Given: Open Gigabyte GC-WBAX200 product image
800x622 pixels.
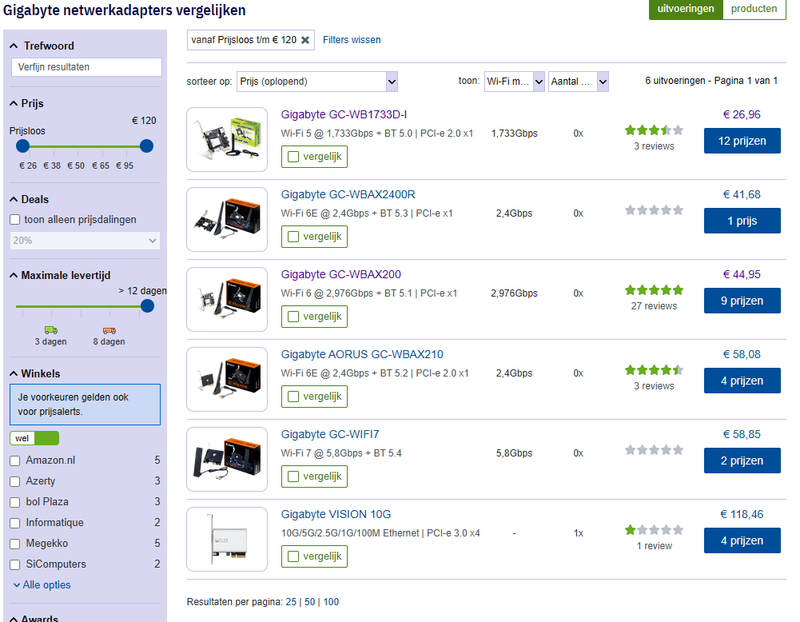Looking at the screenshot, I should [x=227, y=300].
